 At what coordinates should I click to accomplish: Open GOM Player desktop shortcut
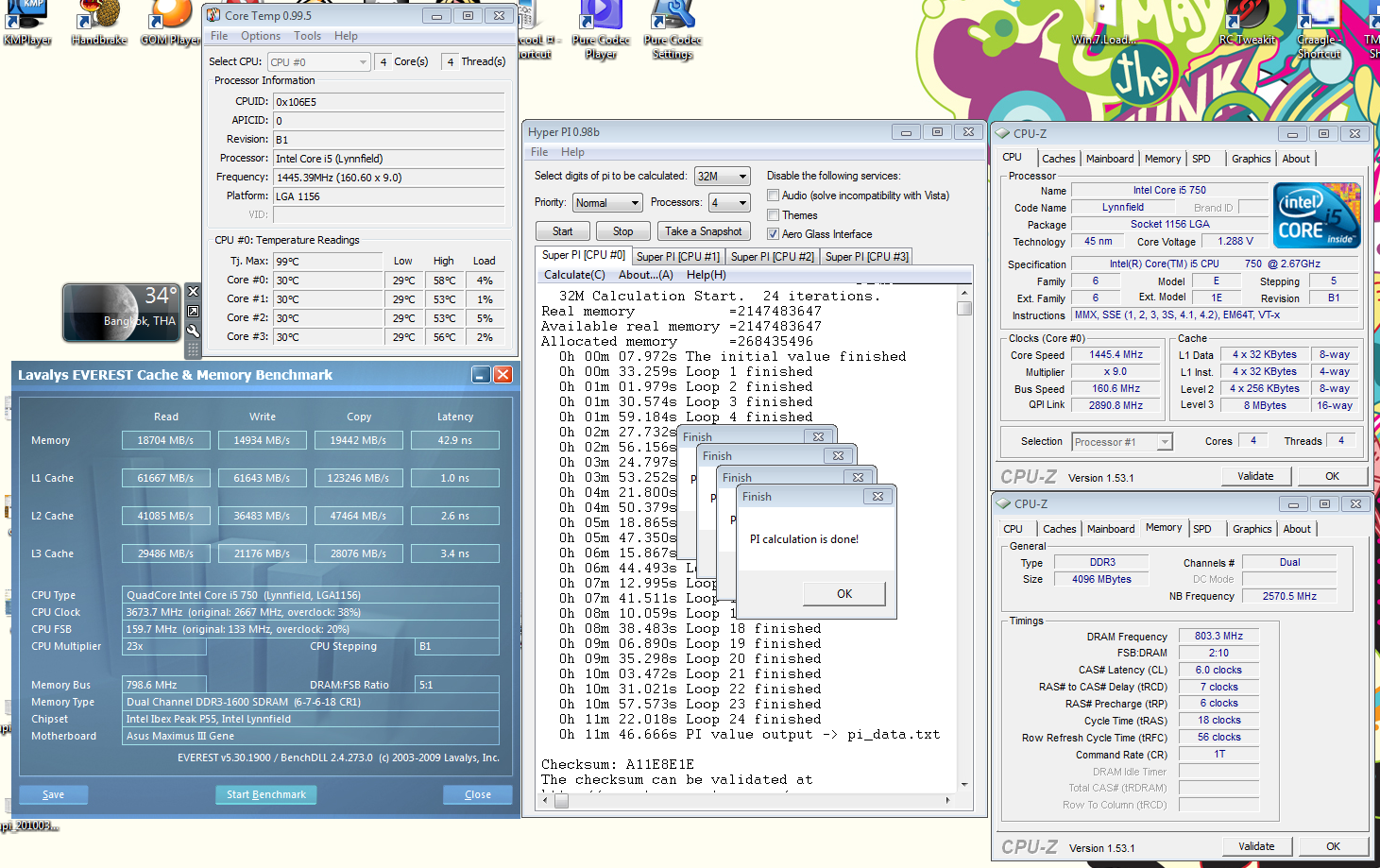click(x=170, y=21)
